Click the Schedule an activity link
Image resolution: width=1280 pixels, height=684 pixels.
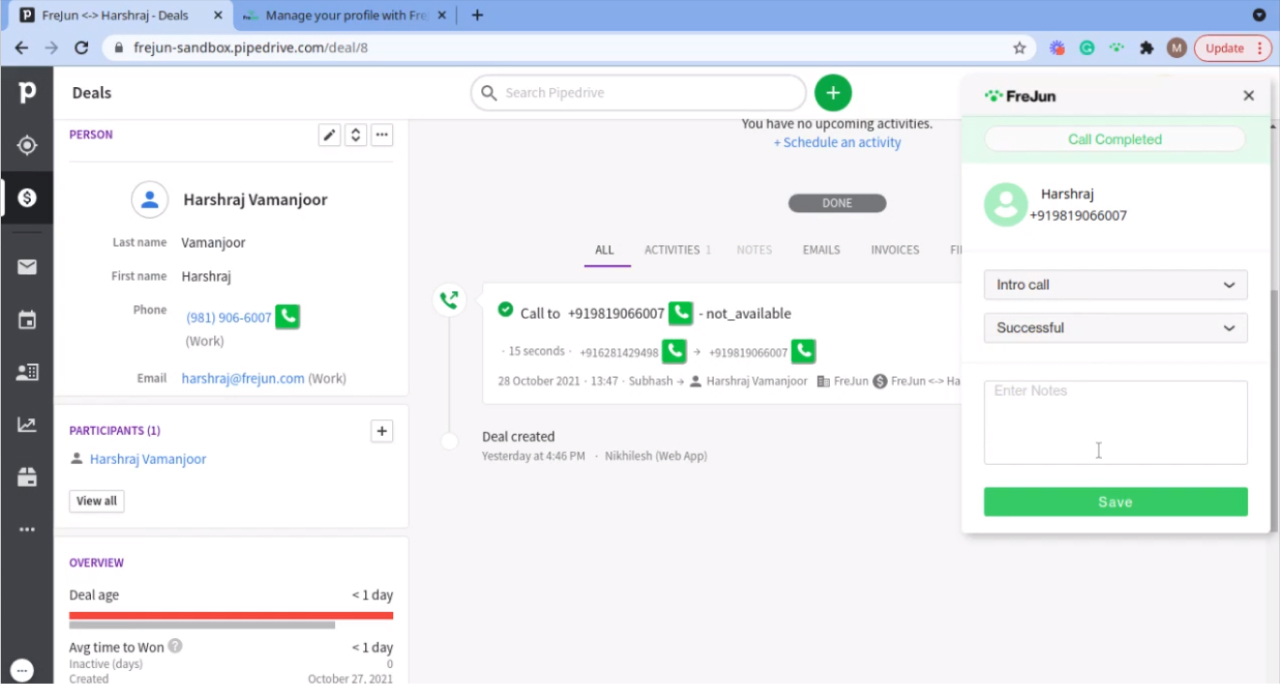[x=837, y=143]
